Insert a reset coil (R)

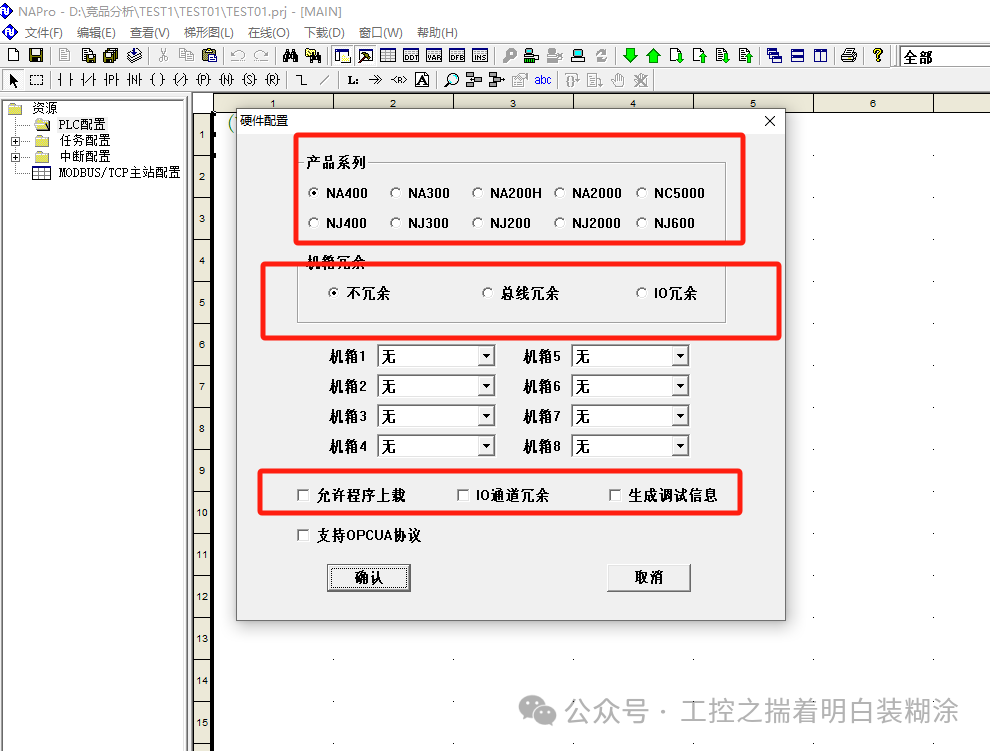pyautogui.click(x=273, y=80)
